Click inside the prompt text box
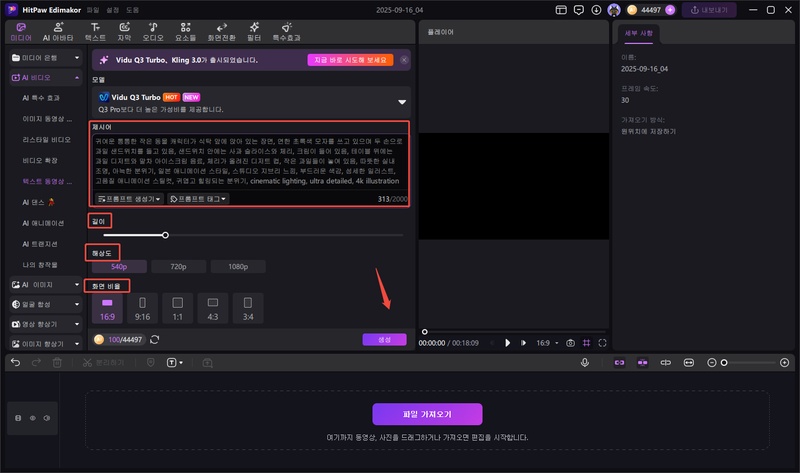 pyautogui.click(x=249, y=161)
